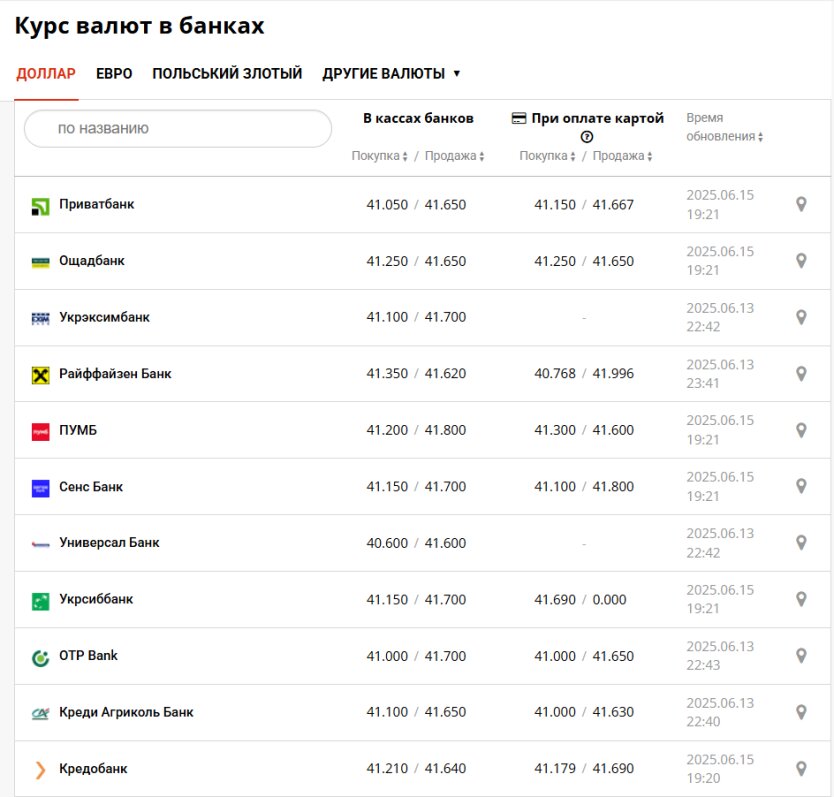834x797 pixels.
Task: Open map pin for OTP Bank row
Action: 801,656
